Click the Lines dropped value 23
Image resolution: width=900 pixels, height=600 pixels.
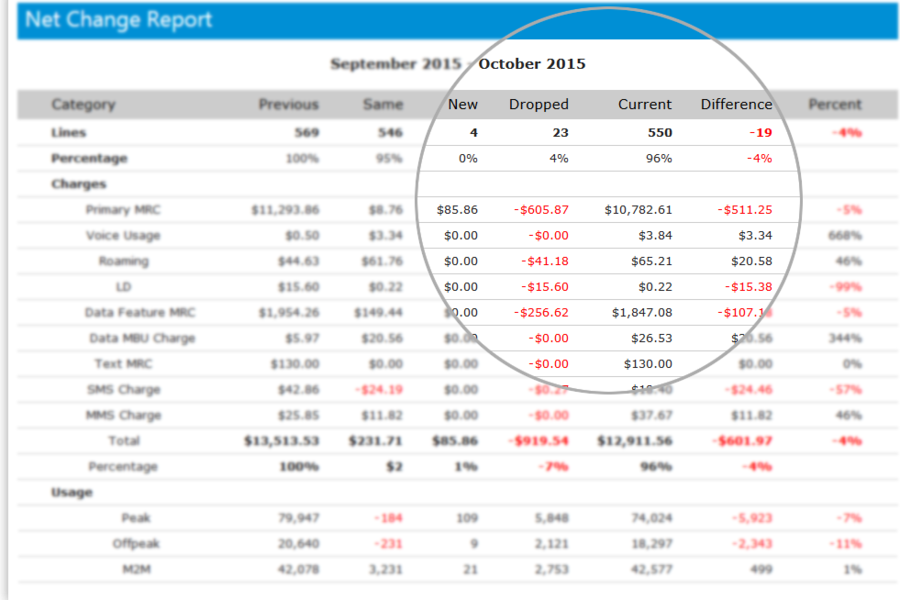[x=560, y=133]
